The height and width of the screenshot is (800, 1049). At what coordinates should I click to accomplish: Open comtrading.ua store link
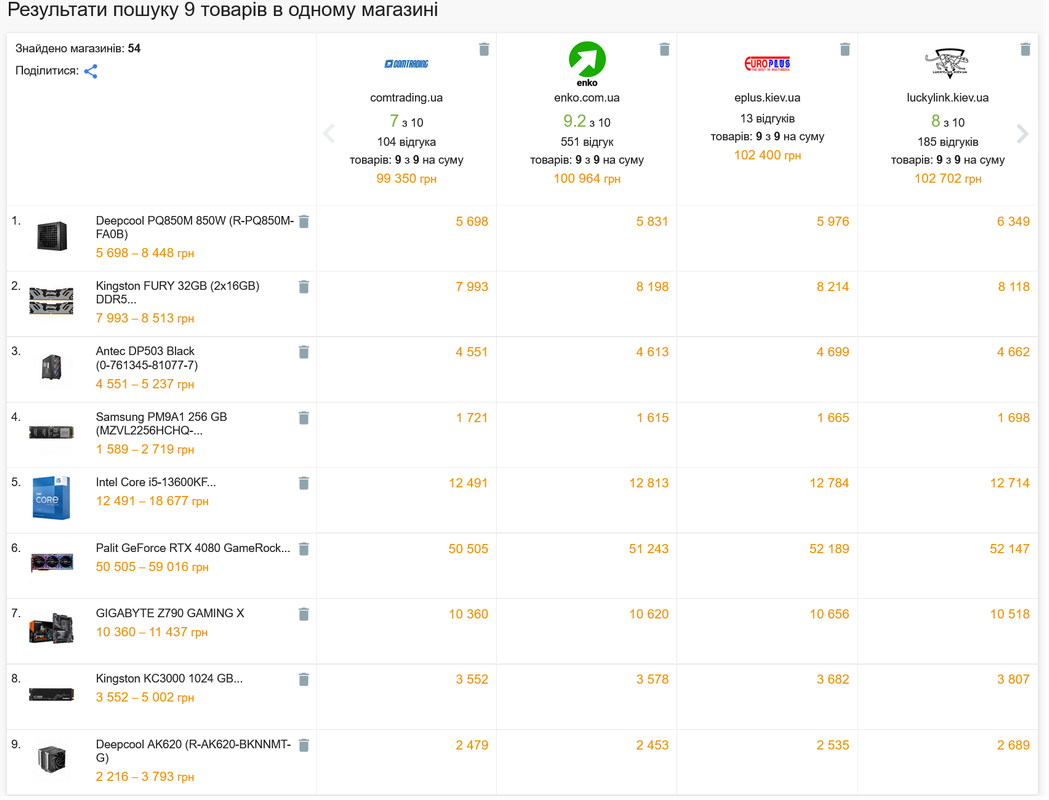[408, 98]
